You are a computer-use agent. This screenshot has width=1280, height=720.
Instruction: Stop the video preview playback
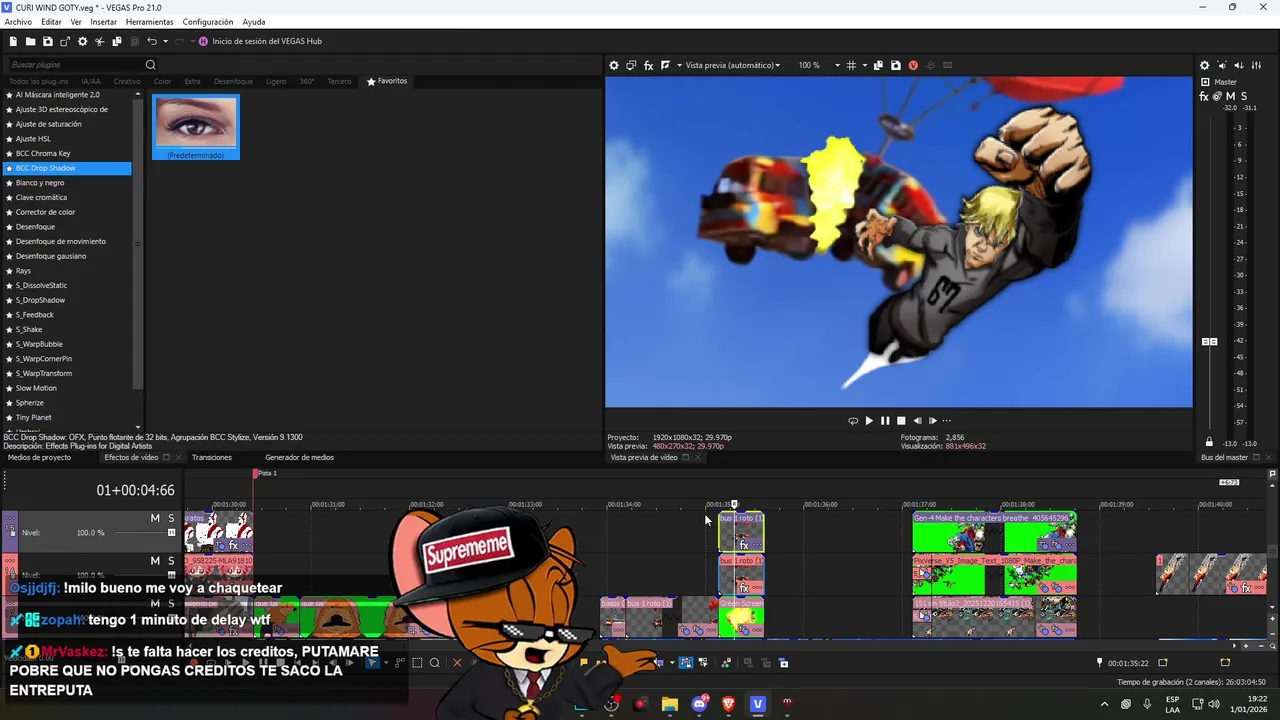tap(901, 421)
